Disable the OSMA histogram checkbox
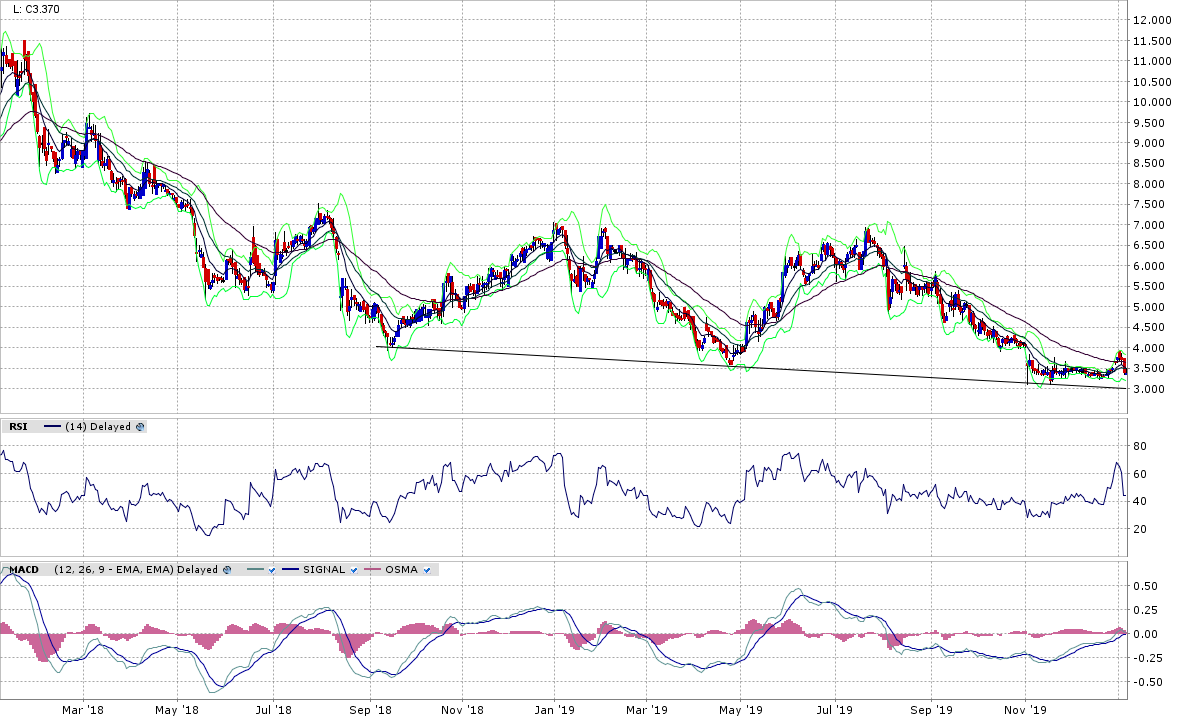1180x724 pixels. (427, 570)
